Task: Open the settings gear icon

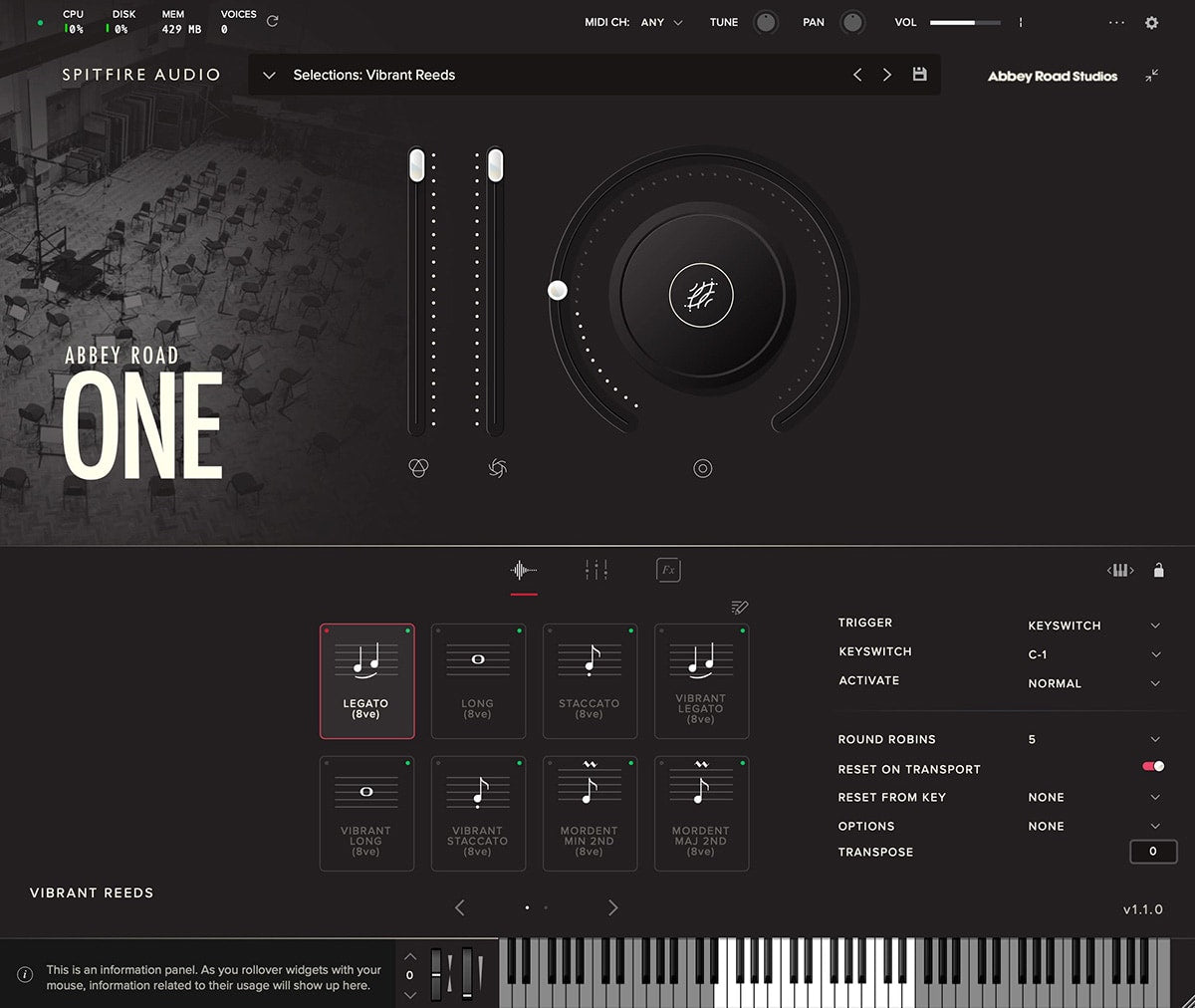Action: click(1151, 23)
